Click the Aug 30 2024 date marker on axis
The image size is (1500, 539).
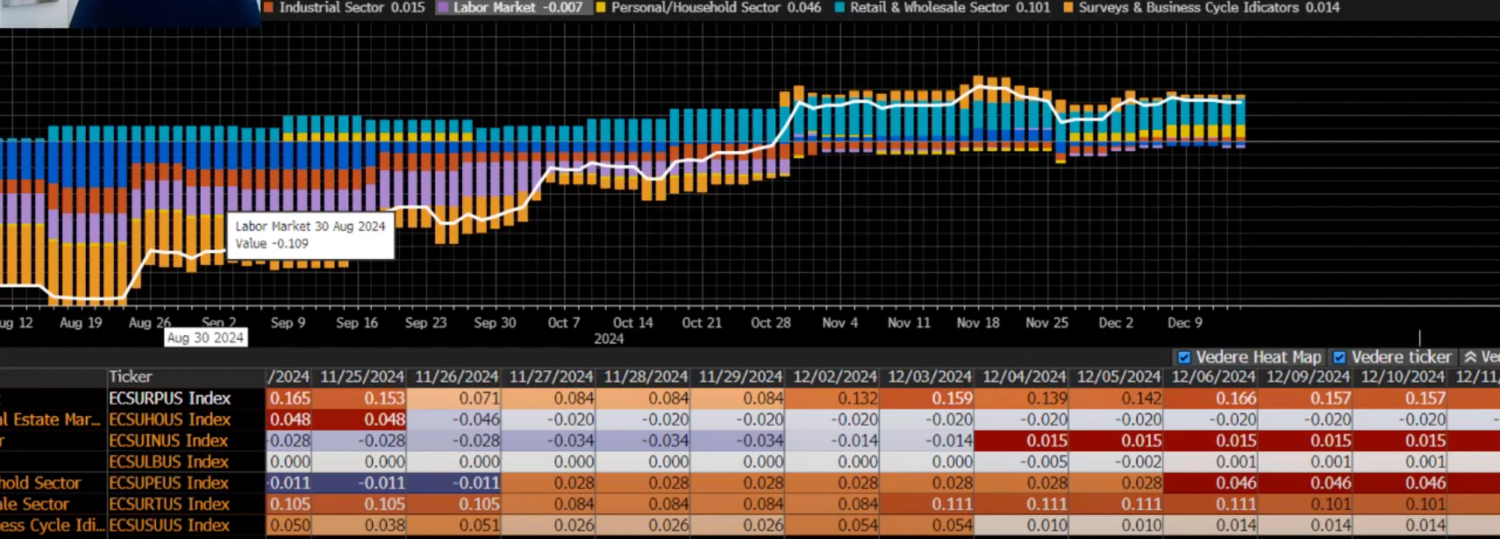click(x=205, y=338)
